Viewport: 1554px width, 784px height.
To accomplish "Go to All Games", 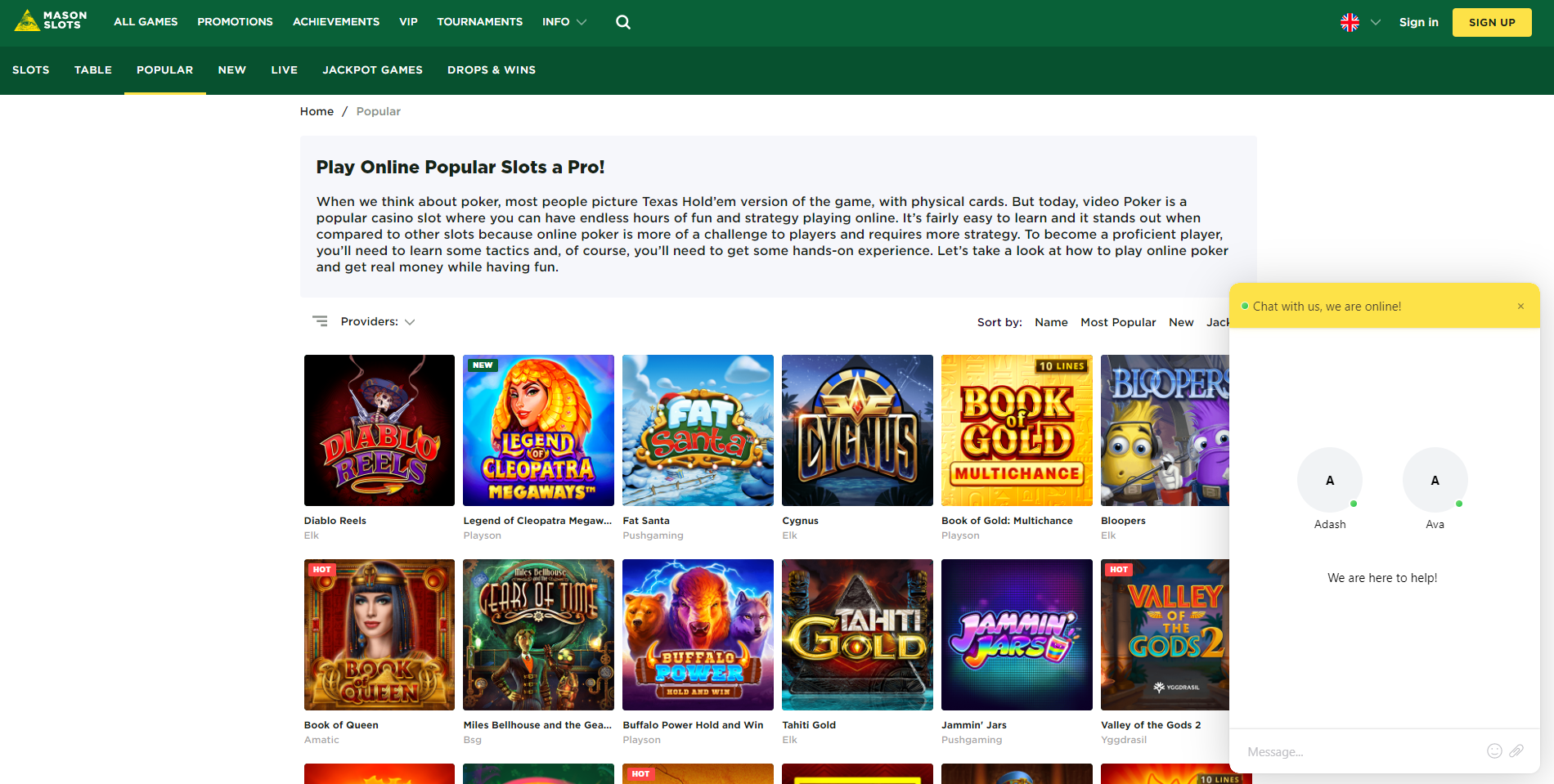I will (146, 22).
